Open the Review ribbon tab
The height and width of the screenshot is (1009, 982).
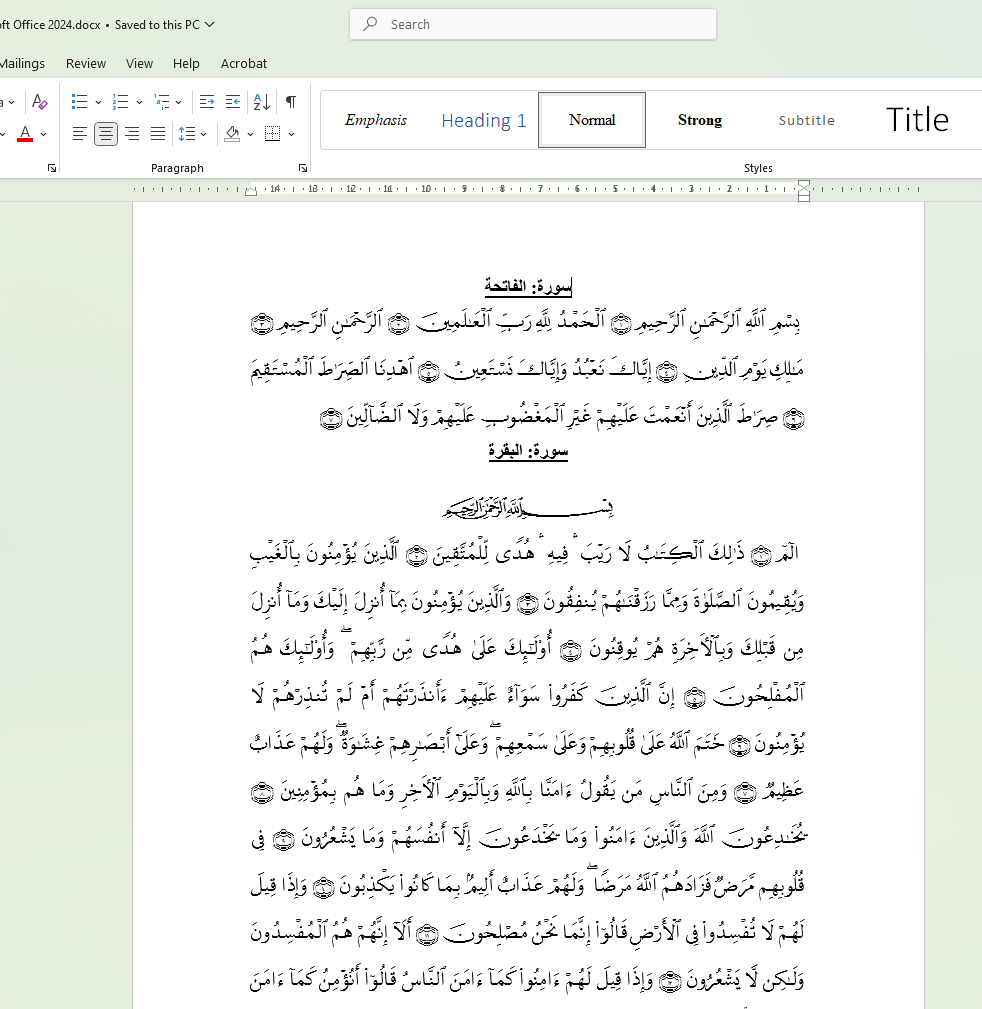86,63
